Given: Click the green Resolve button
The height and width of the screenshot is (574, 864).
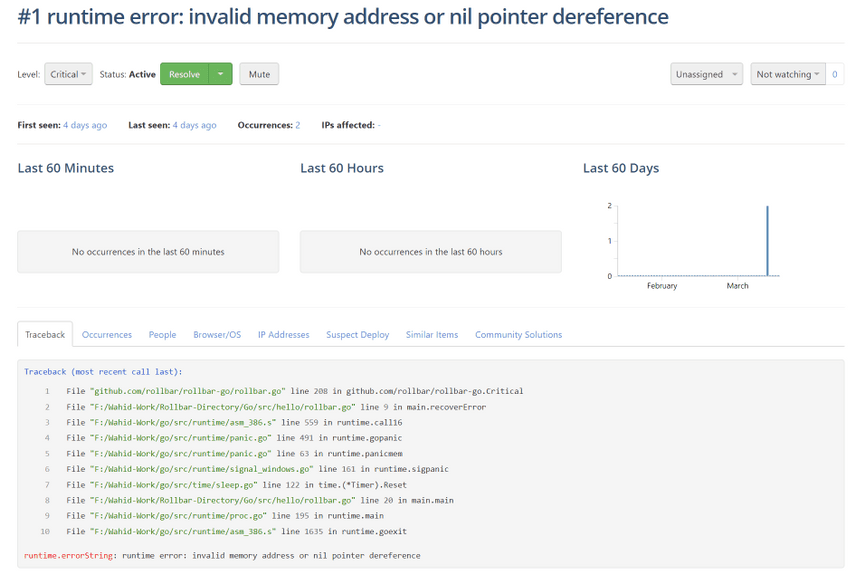Looking at the screenshot, I should (x=185, y=74).
